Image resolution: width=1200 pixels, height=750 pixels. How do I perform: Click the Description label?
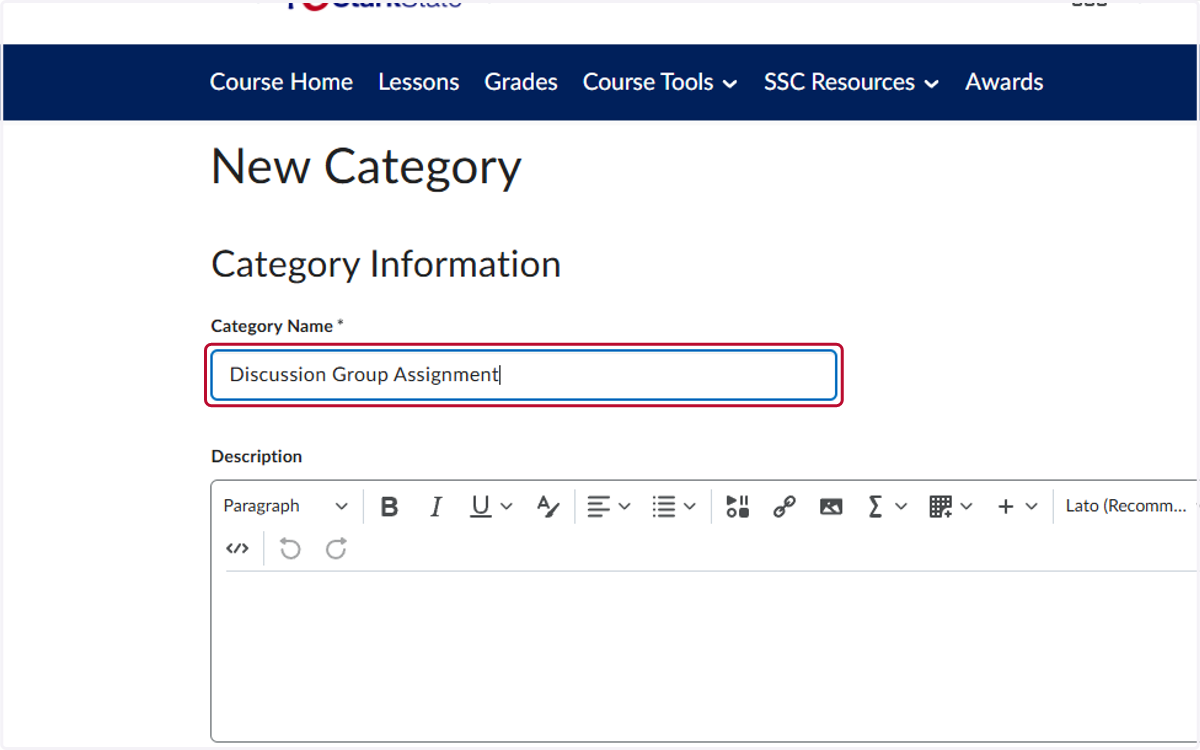coord(256,456)
